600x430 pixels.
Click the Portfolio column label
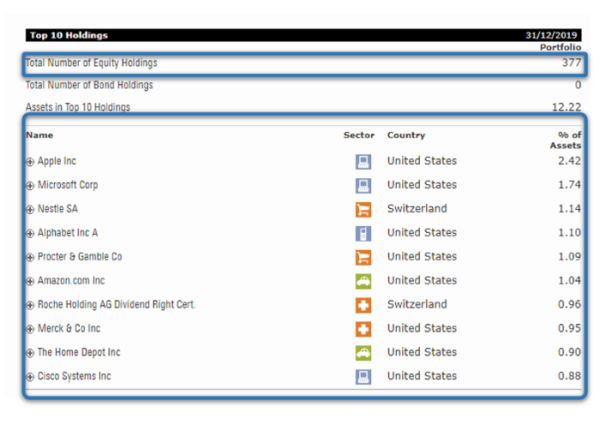coord(561,47)
